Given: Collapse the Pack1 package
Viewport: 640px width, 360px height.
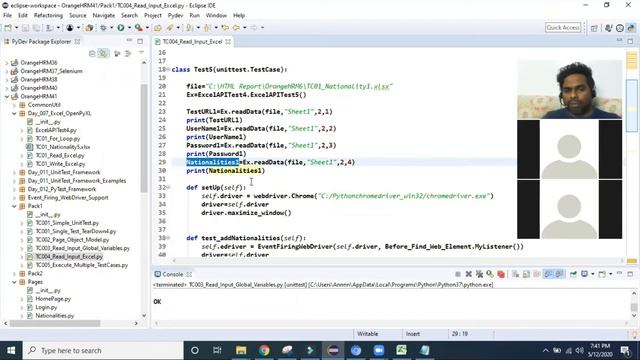Looking at the screenshot, I should [14, 206].
